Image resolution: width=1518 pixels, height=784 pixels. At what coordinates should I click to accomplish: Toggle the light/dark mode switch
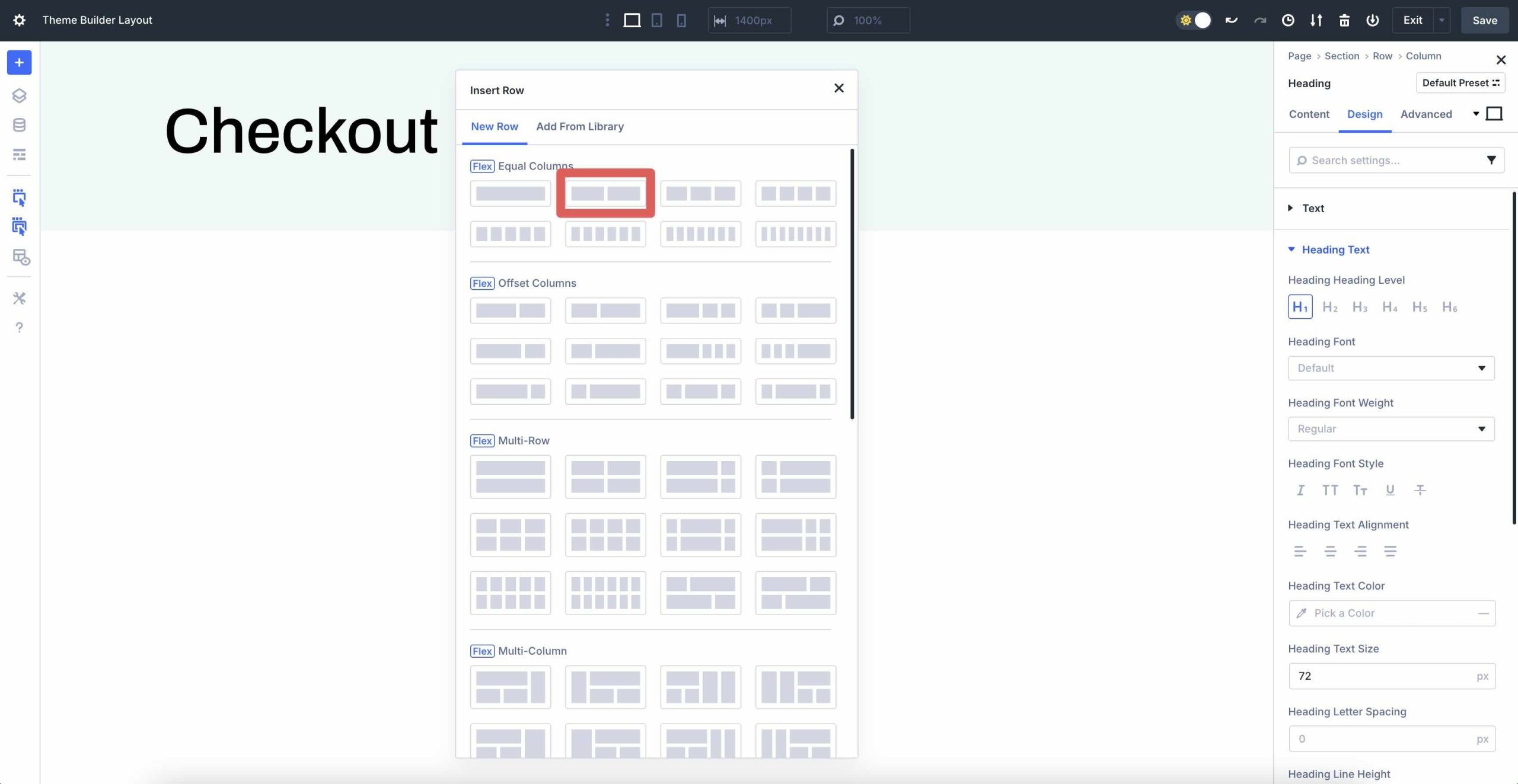point(1194,20)
